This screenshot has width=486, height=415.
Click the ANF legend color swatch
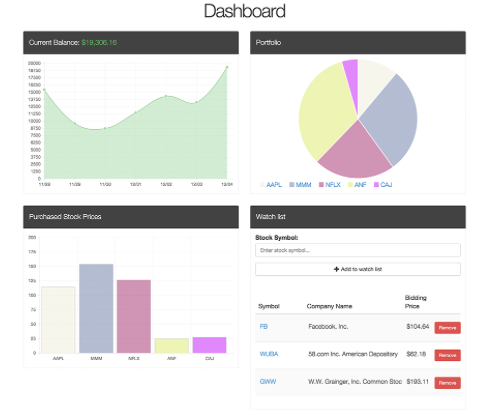(350, 185)
